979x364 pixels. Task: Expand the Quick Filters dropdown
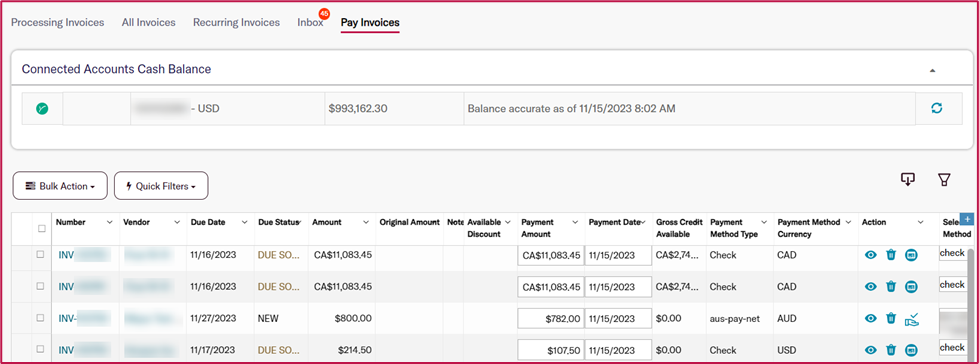pyautogui.click(x=161, y=186)
